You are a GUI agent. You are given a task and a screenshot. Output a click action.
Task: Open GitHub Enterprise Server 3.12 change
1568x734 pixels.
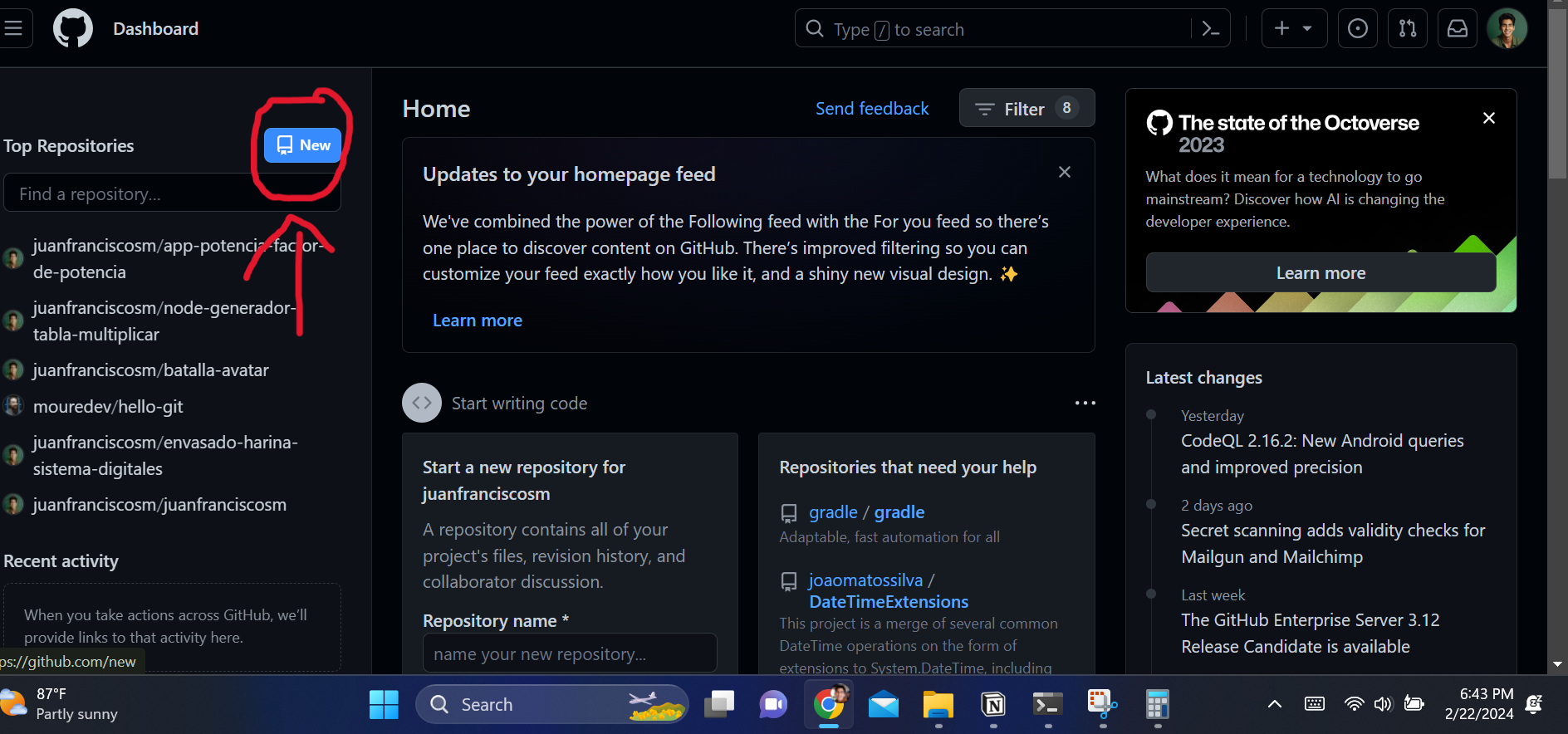coord(1310,634)
